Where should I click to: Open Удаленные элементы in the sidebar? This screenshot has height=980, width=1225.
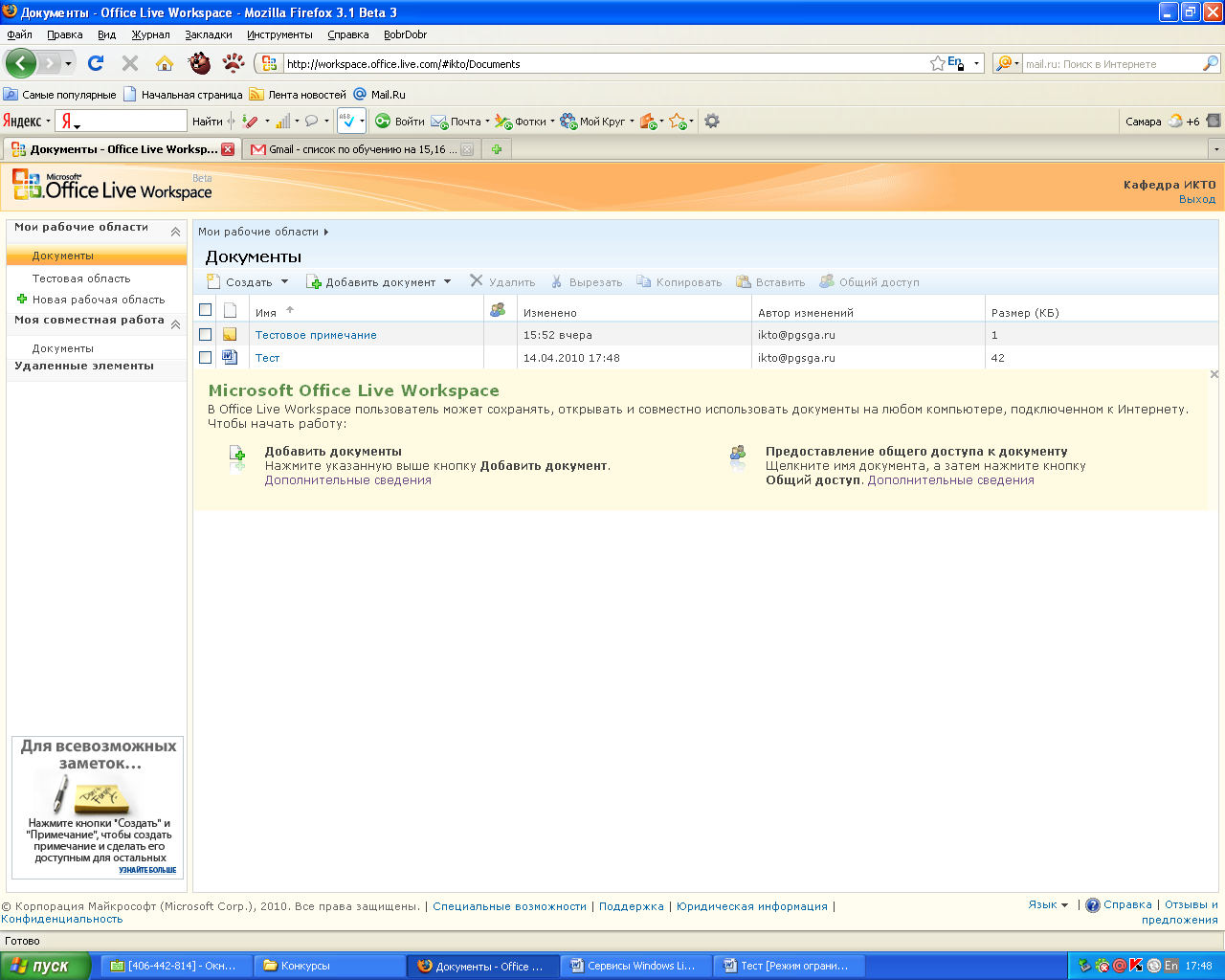84,366
